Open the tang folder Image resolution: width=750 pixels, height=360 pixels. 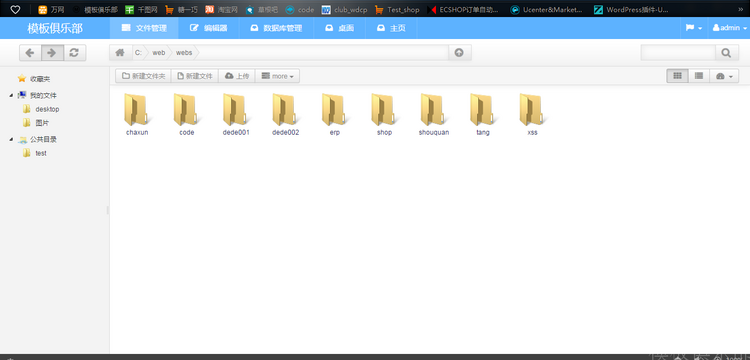coord(483,115)
